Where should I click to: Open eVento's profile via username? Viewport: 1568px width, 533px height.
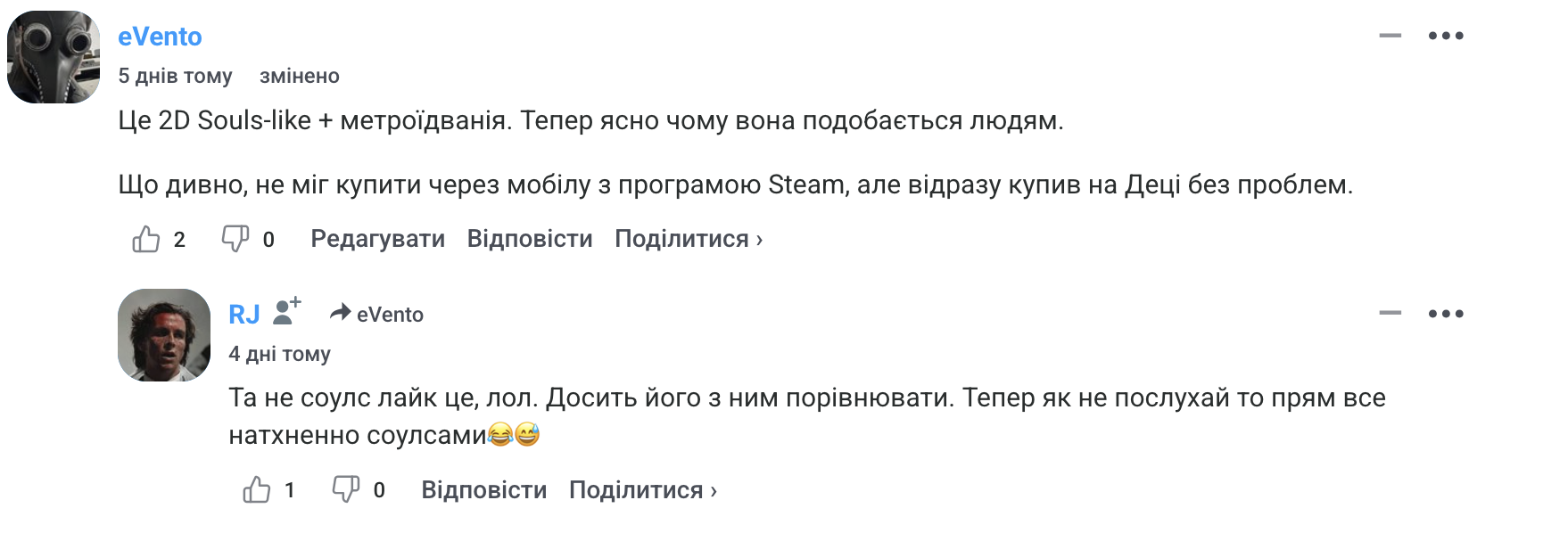pyautogui.click(x=160, y=37)
